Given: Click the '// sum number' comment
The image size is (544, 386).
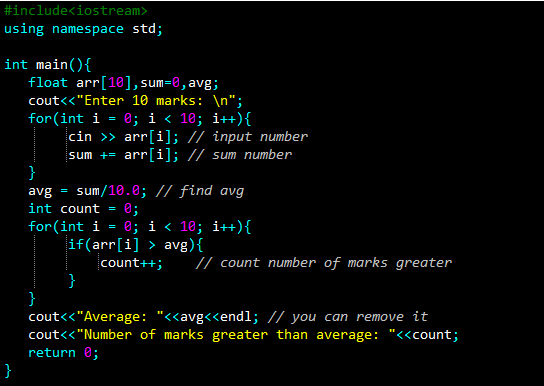Looking at the screenshot, I should (240, 155).
